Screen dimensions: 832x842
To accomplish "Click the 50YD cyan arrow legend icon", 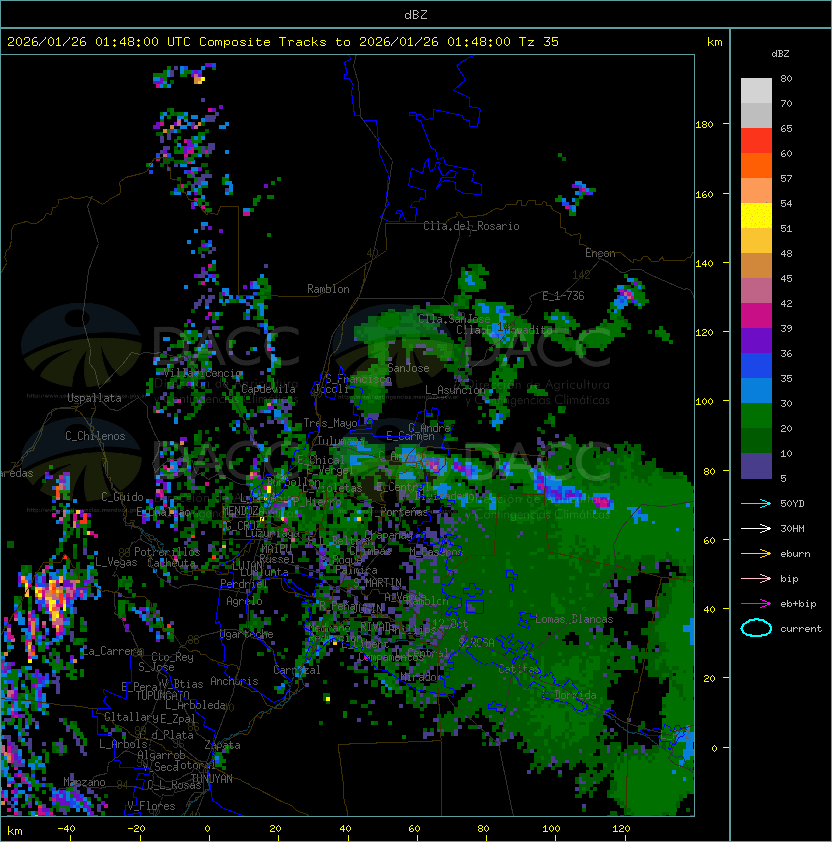I will click(x=756, y=503).
